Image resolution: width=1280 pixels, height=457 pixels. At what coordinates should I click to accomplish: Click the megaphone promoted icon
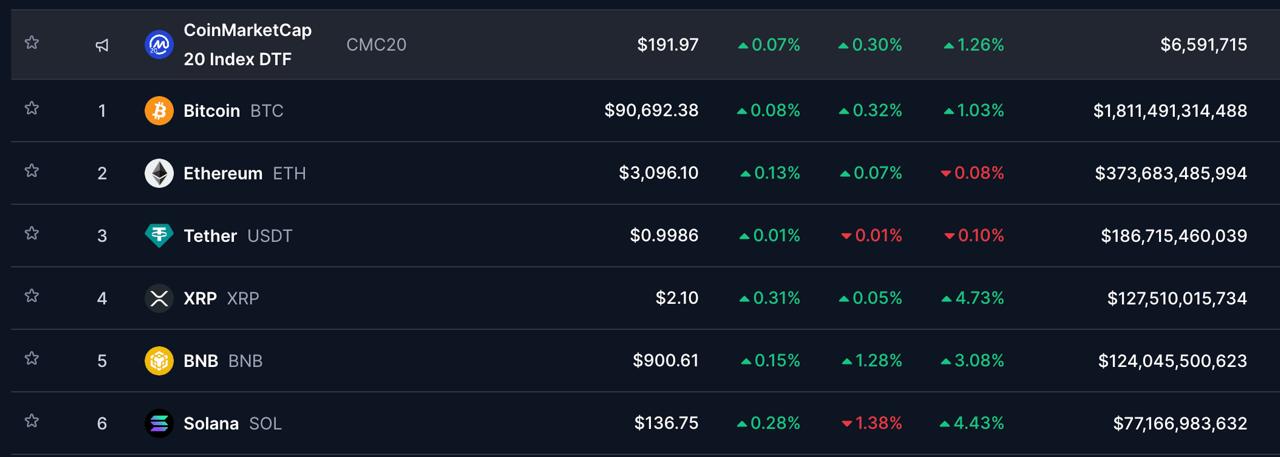(102, 45)
